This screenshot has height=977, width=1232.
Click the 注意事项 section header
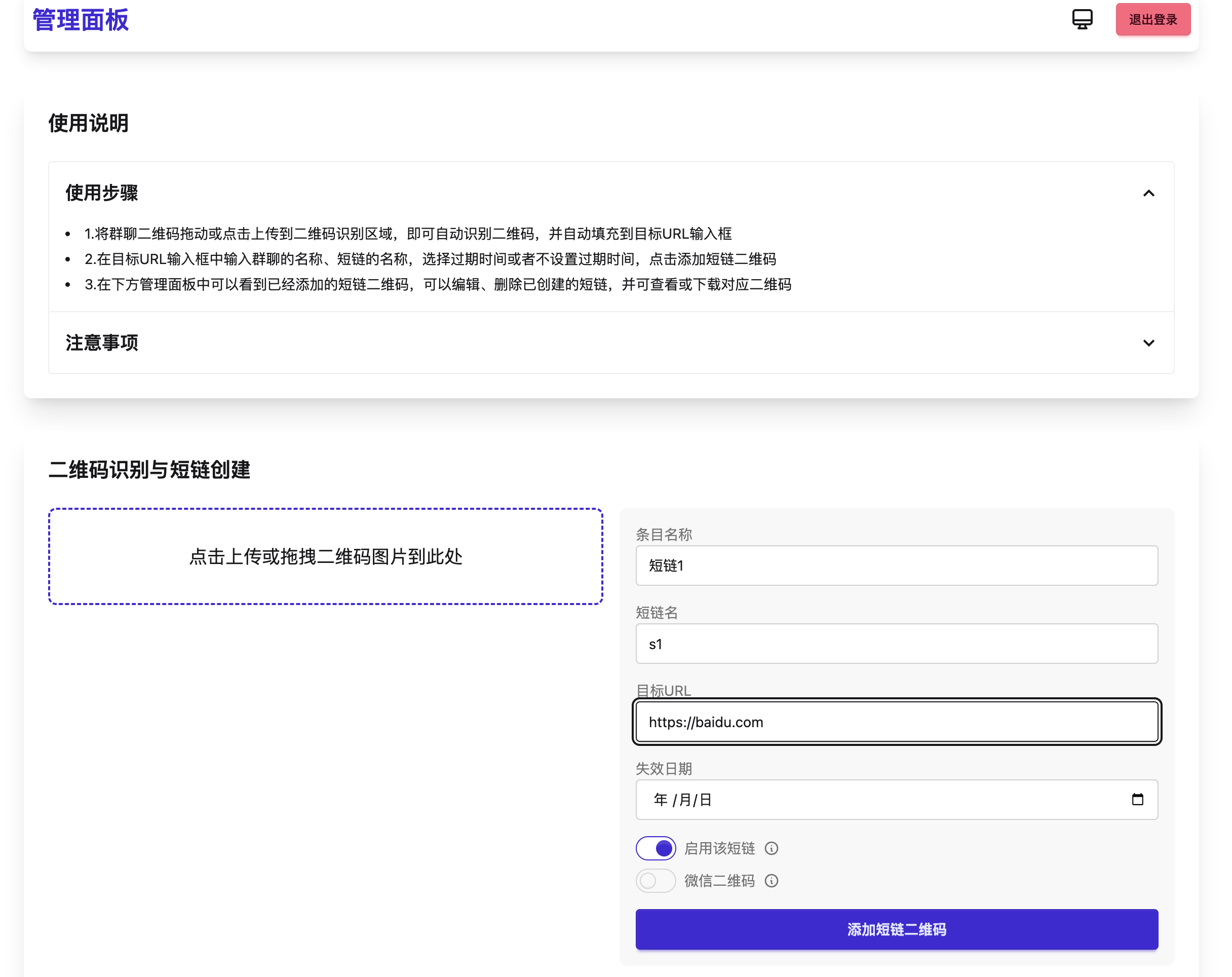(102, 343)
